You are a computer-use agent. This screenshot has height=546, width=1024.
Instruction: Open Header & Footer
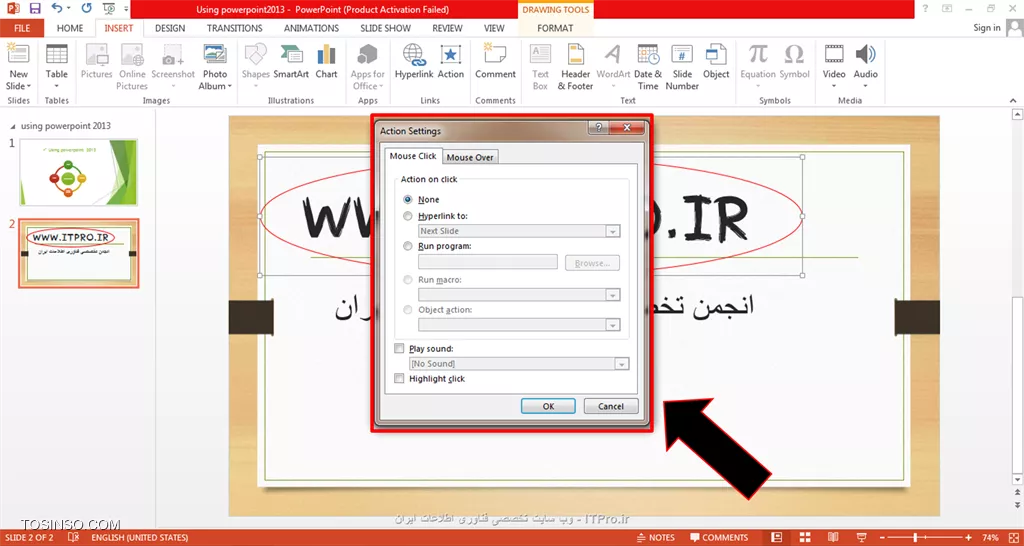click(575, 55)
